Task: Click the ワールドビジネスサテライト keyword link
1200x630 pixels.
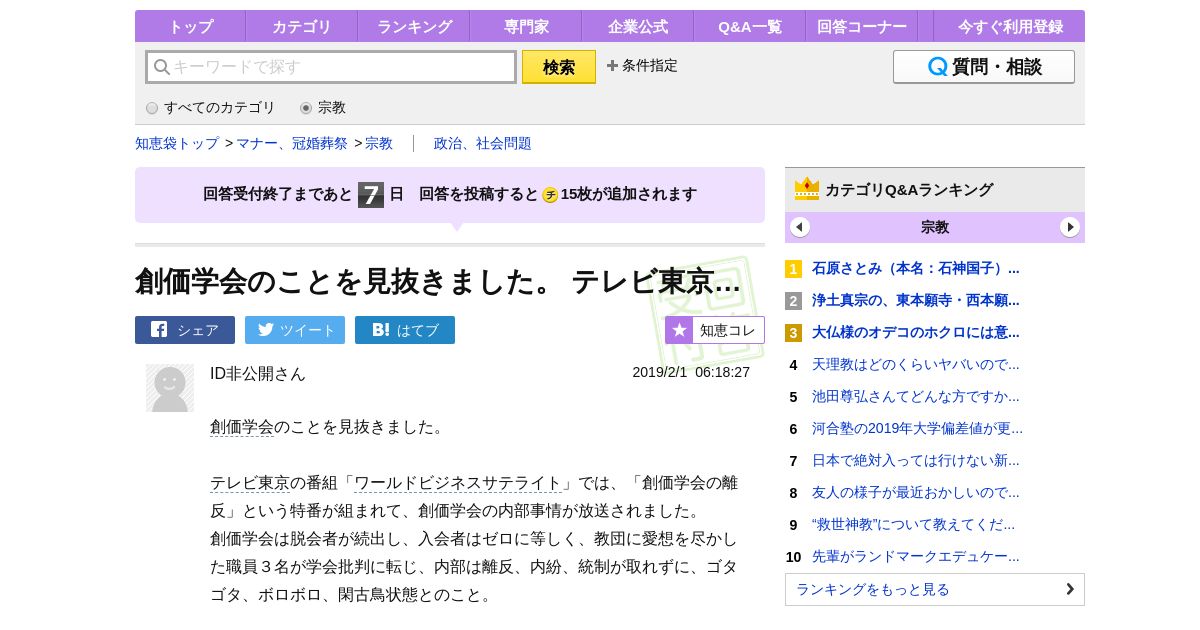Action: 458,483
